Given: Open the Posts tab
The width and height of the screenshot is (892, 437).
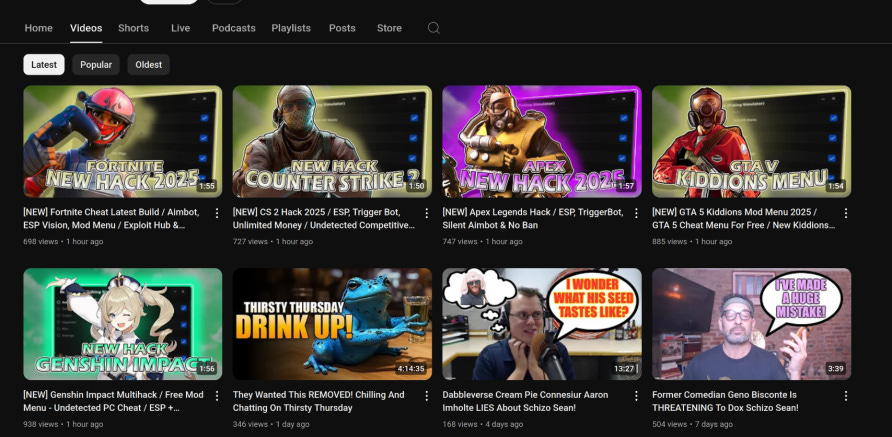Looking at the screenshot, I should [x=342, y=28].
